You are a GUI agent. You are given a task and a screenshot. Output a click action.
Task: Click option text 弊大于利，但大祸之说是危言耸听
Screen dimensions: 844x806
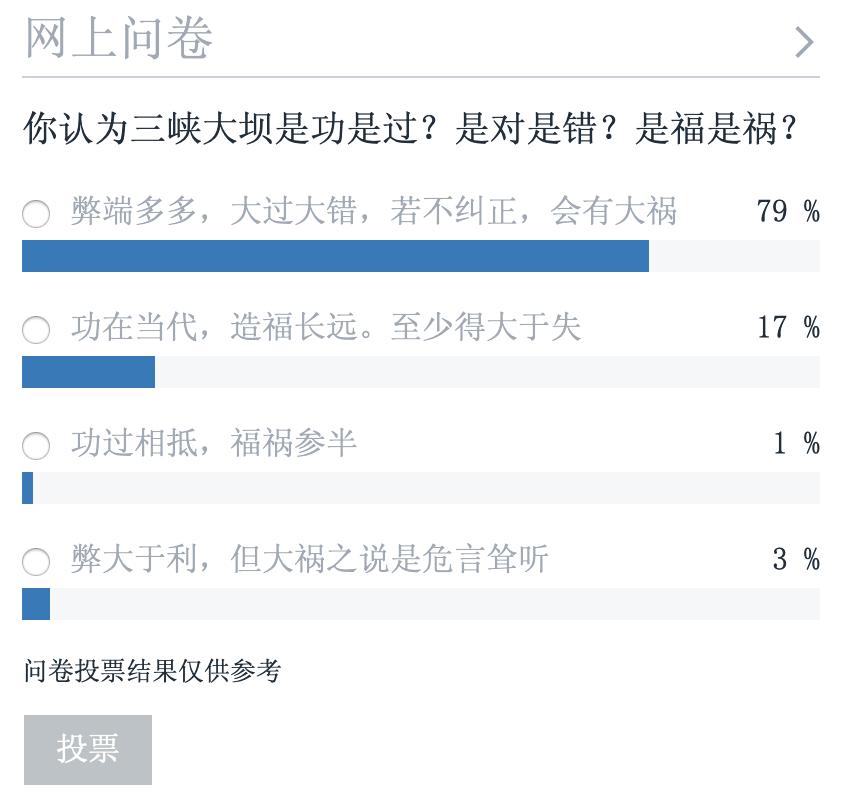(x=310, y=560)
